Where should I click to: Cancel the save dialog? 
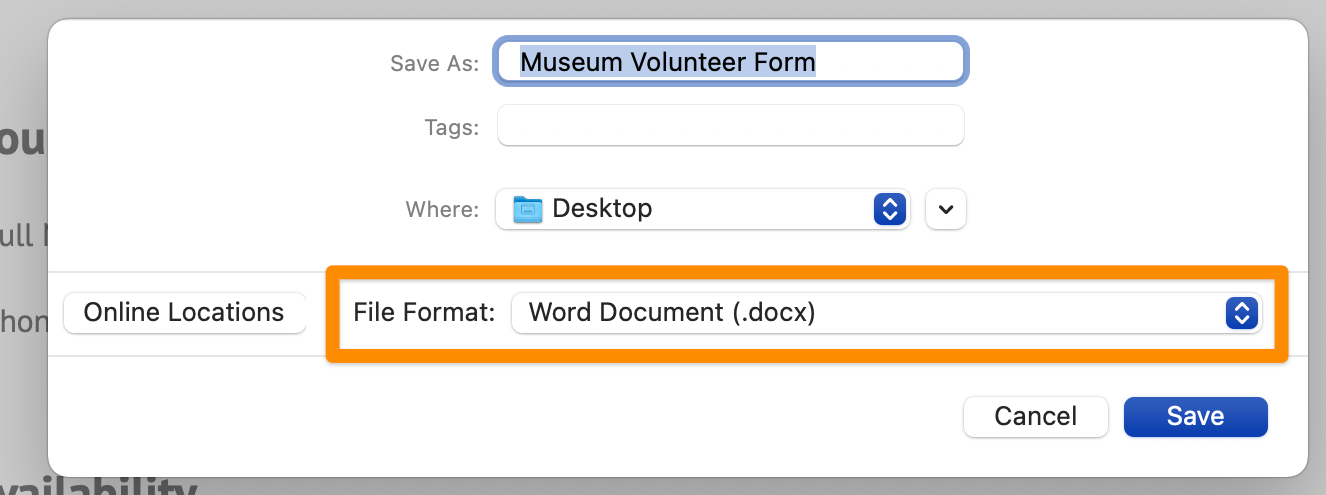coord(1035,416)
